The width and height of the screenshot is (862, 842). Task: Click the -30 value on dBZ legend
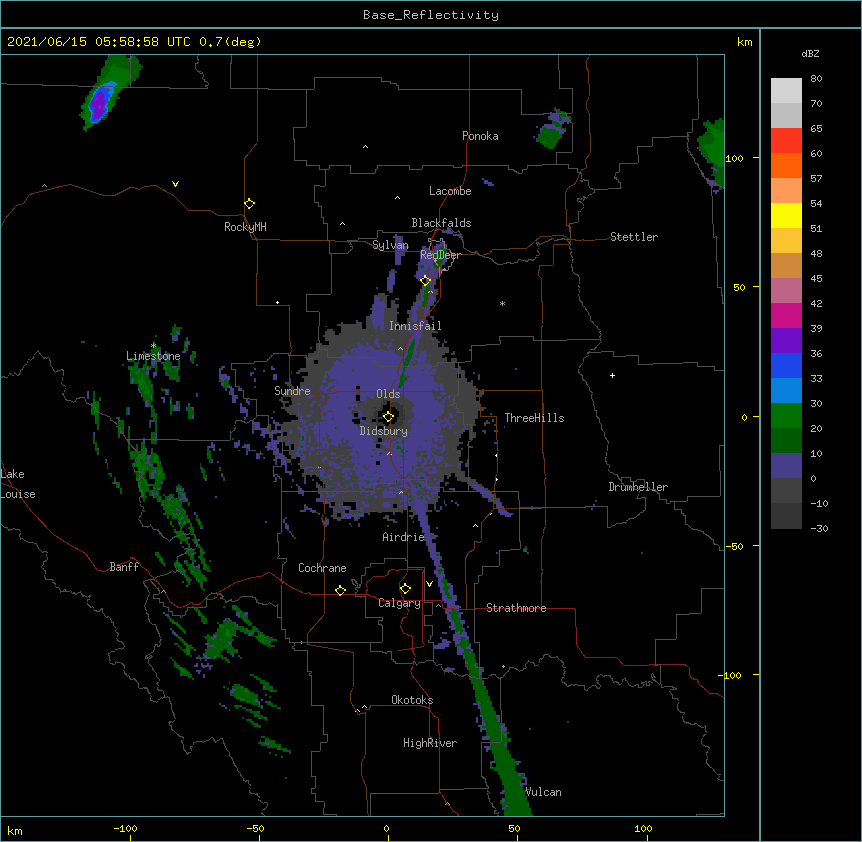click(x=819, y=528)
